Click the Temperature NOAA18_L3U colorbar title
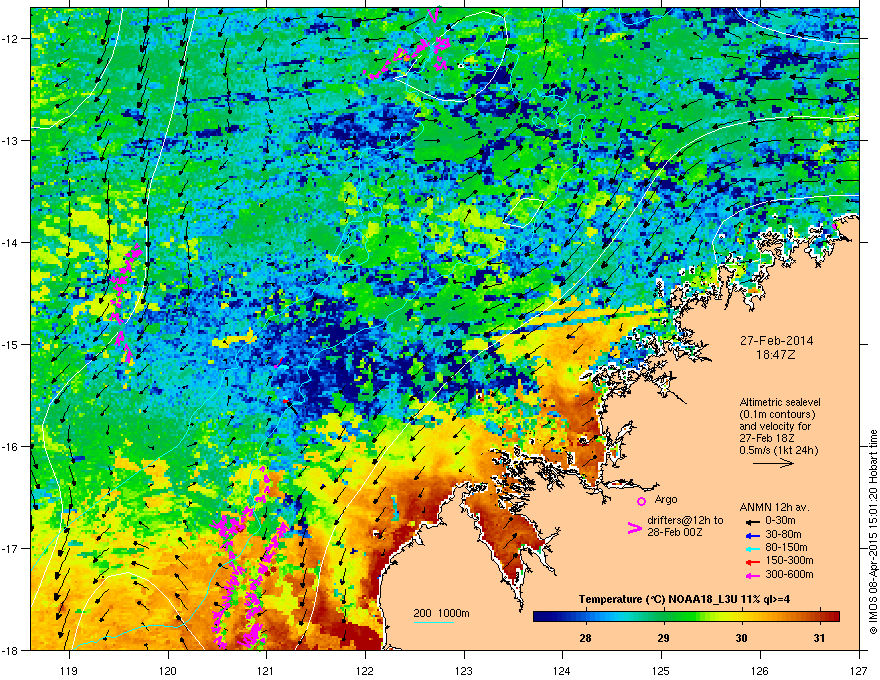 [684, 599]
